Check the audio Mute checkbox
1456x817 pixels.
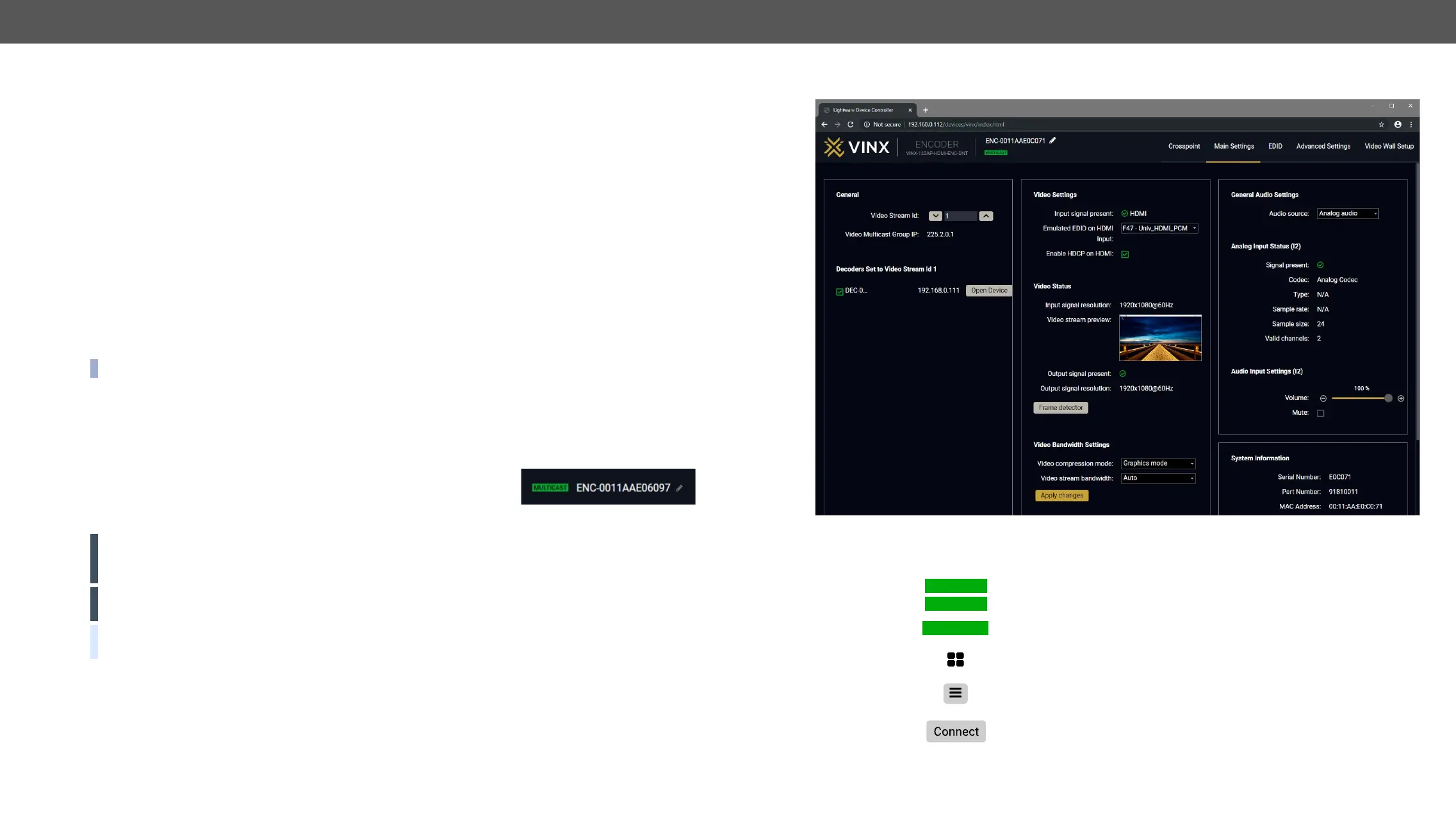point(1320,414)
